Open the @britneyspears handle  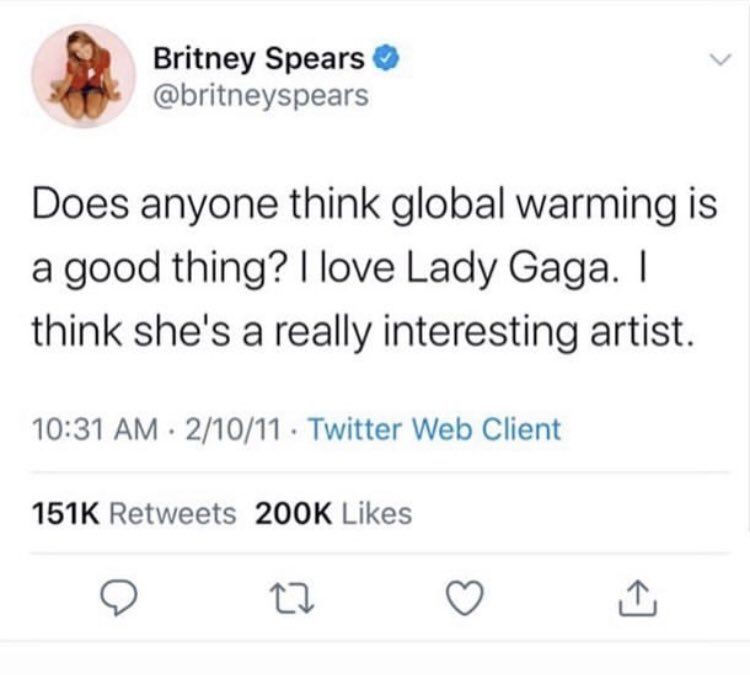point(261,95)
